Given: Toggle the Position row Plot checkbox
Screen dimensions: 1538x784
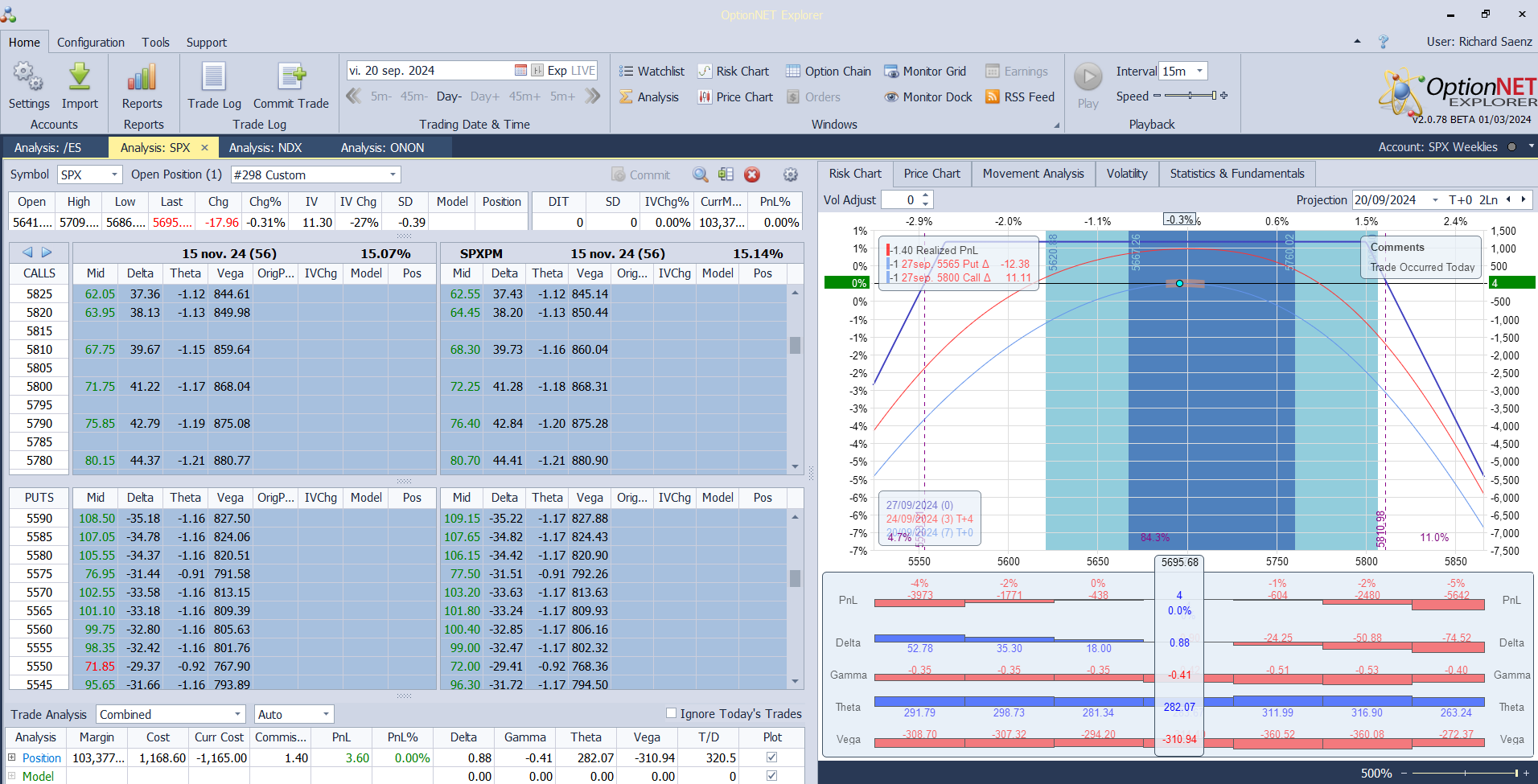Looking at the screenshot, I should [772, 757].
